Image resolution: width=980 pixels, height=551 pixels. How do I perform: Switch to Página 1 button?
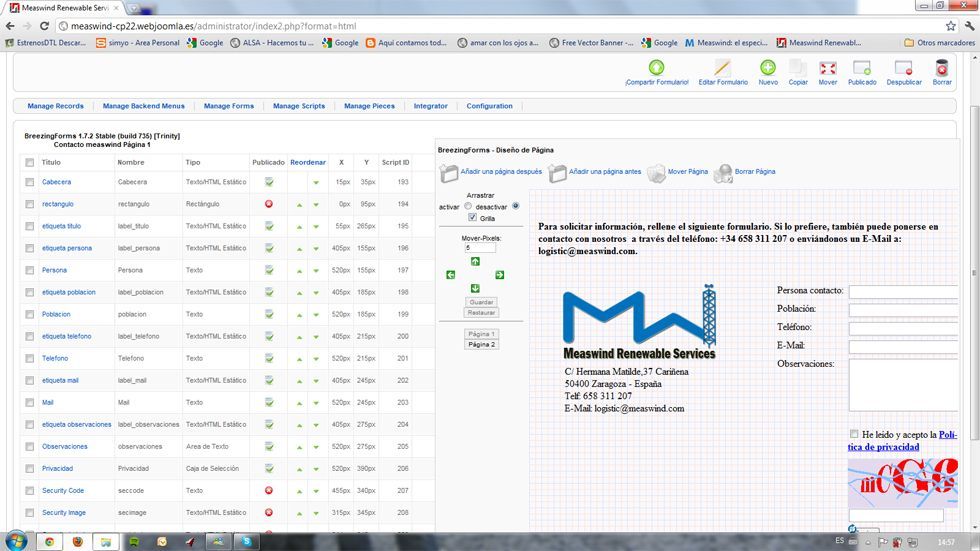pos(481,334)
